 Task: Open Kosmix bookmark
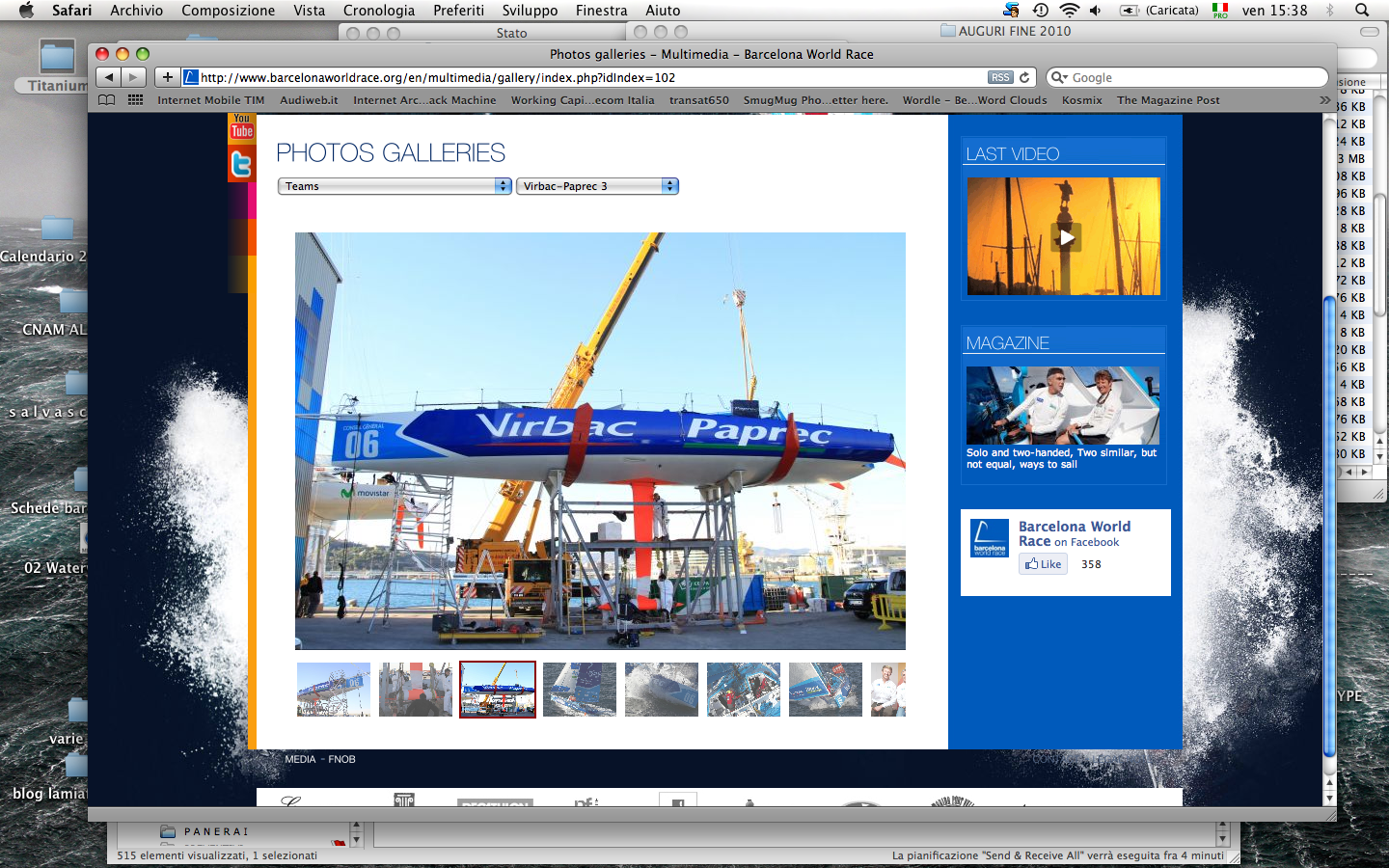[x=1081, y=99]
